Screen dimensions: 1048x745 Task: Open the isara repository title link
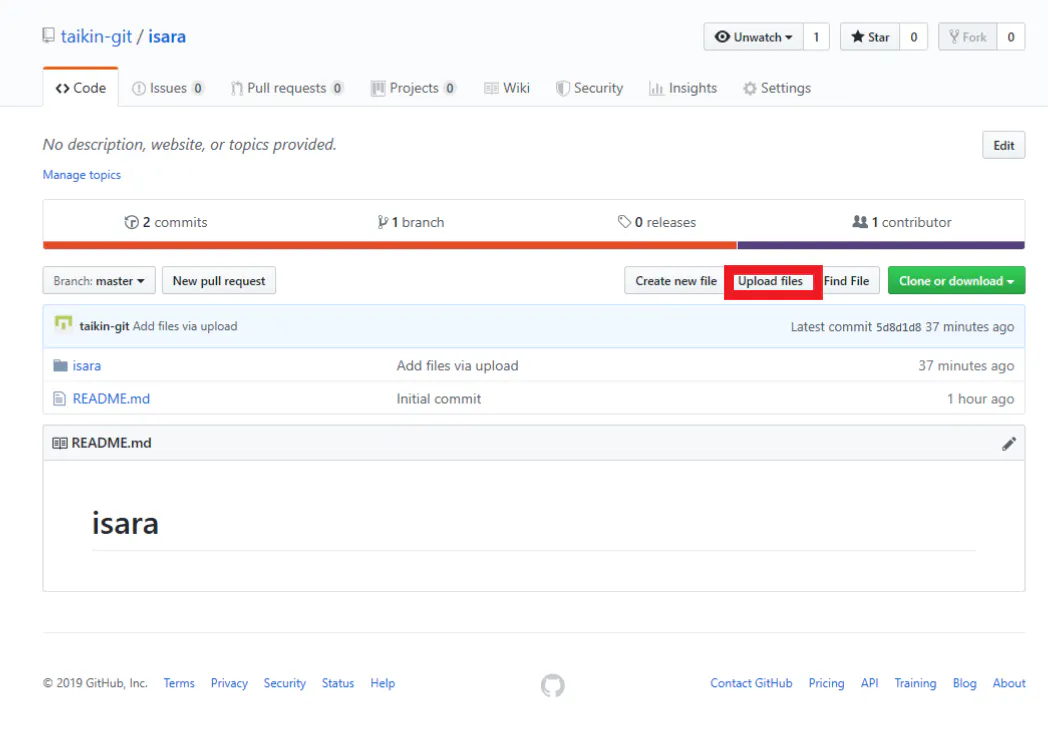click(167, 36)
